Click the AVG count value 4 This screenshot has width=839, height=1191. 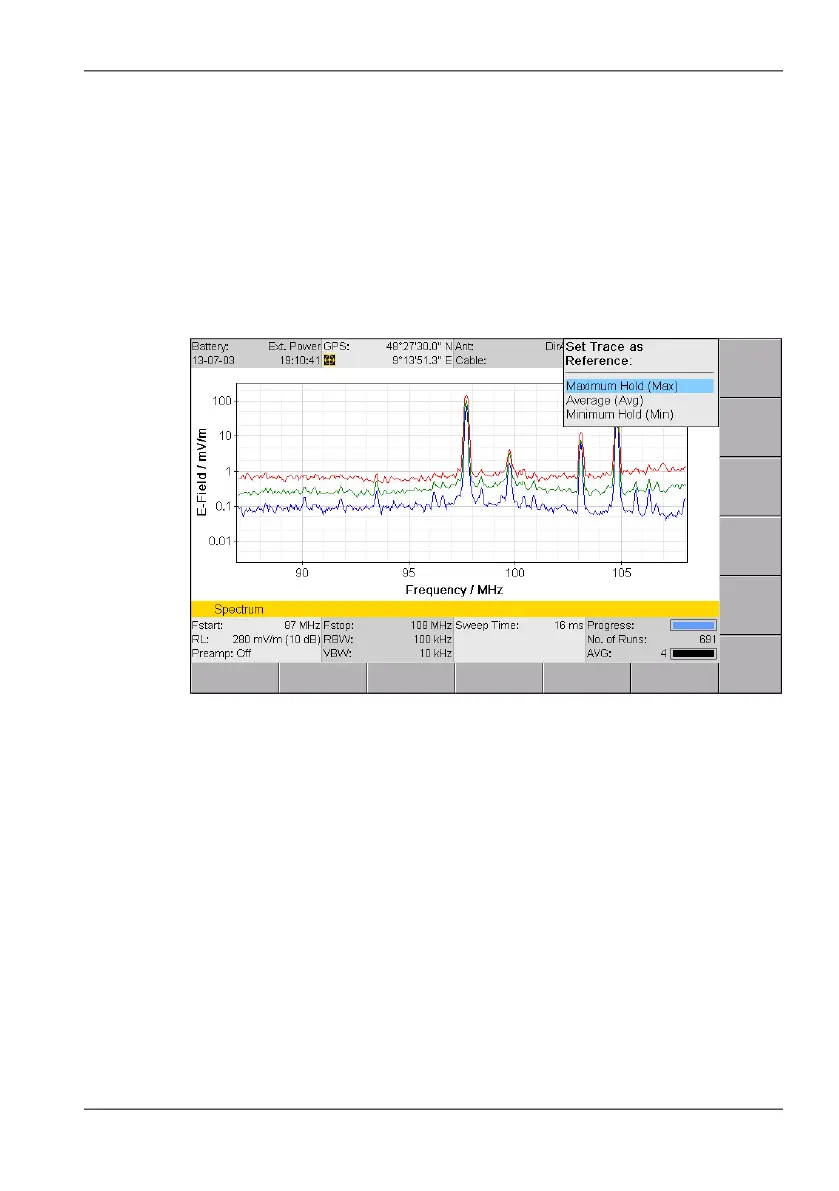coord(664,653)
